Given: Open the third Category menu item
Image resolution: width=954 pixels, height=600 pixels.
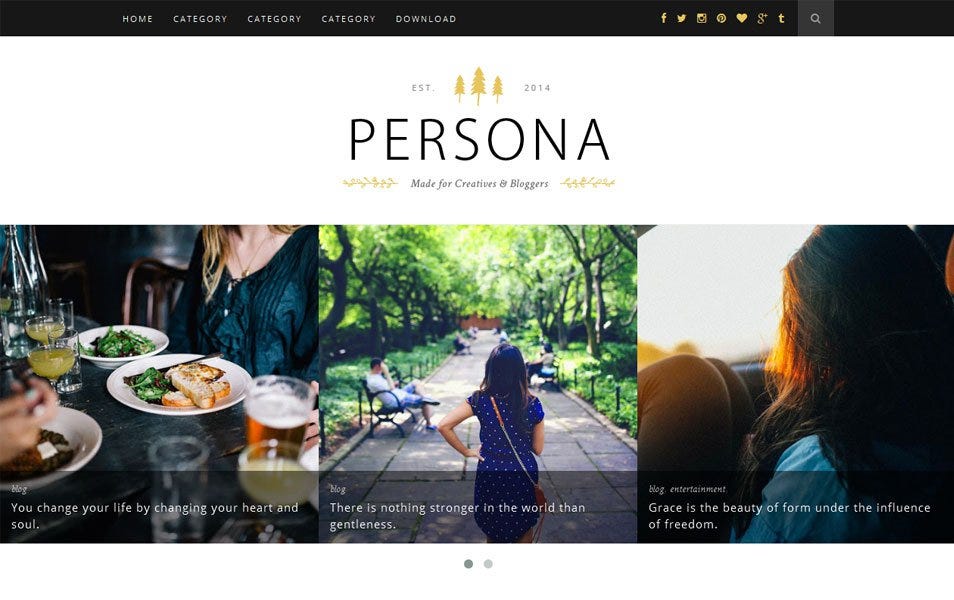Looking at the screenshot, I should [349, 19].
